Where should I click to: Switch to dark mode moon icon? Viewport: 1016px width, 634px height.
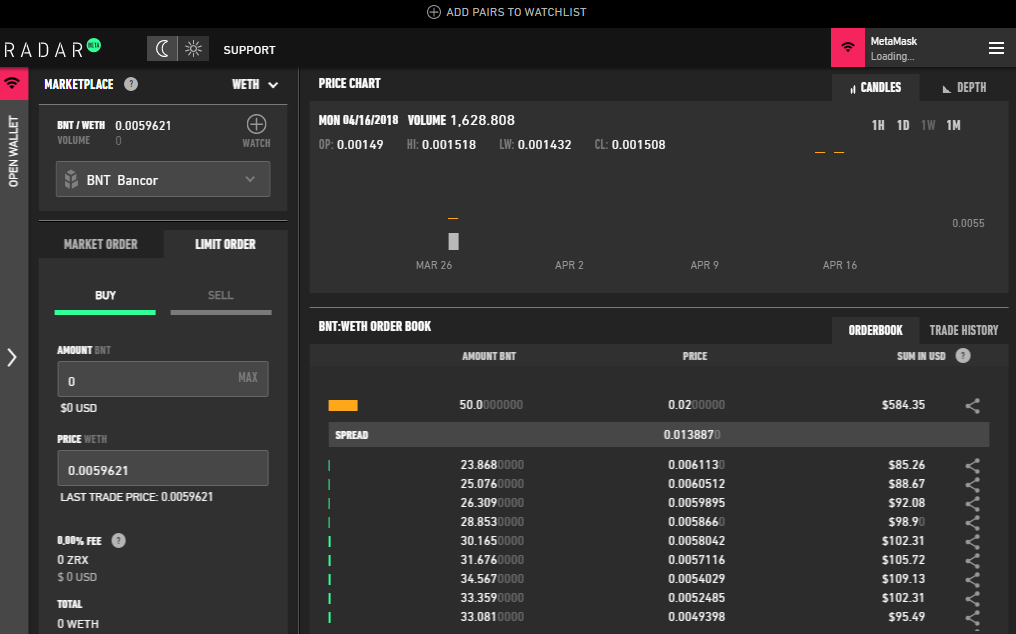click(162, 49)
